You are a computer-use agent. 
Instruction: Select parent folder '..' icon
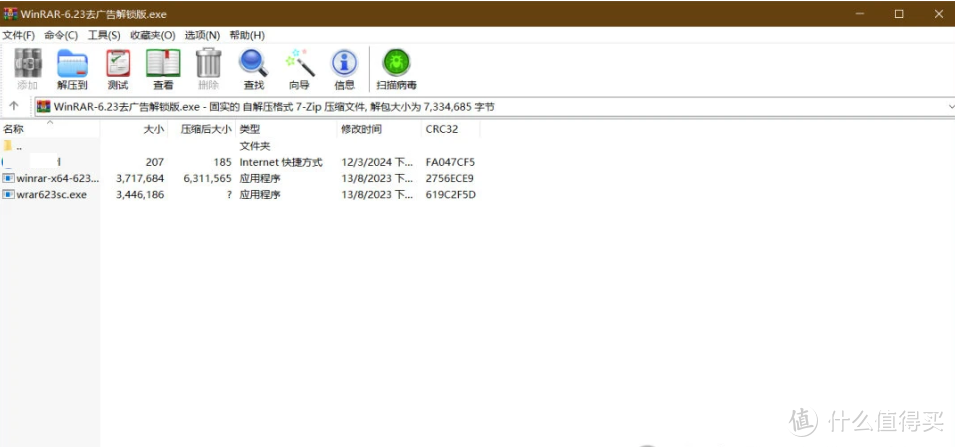[x=8, y=146]
